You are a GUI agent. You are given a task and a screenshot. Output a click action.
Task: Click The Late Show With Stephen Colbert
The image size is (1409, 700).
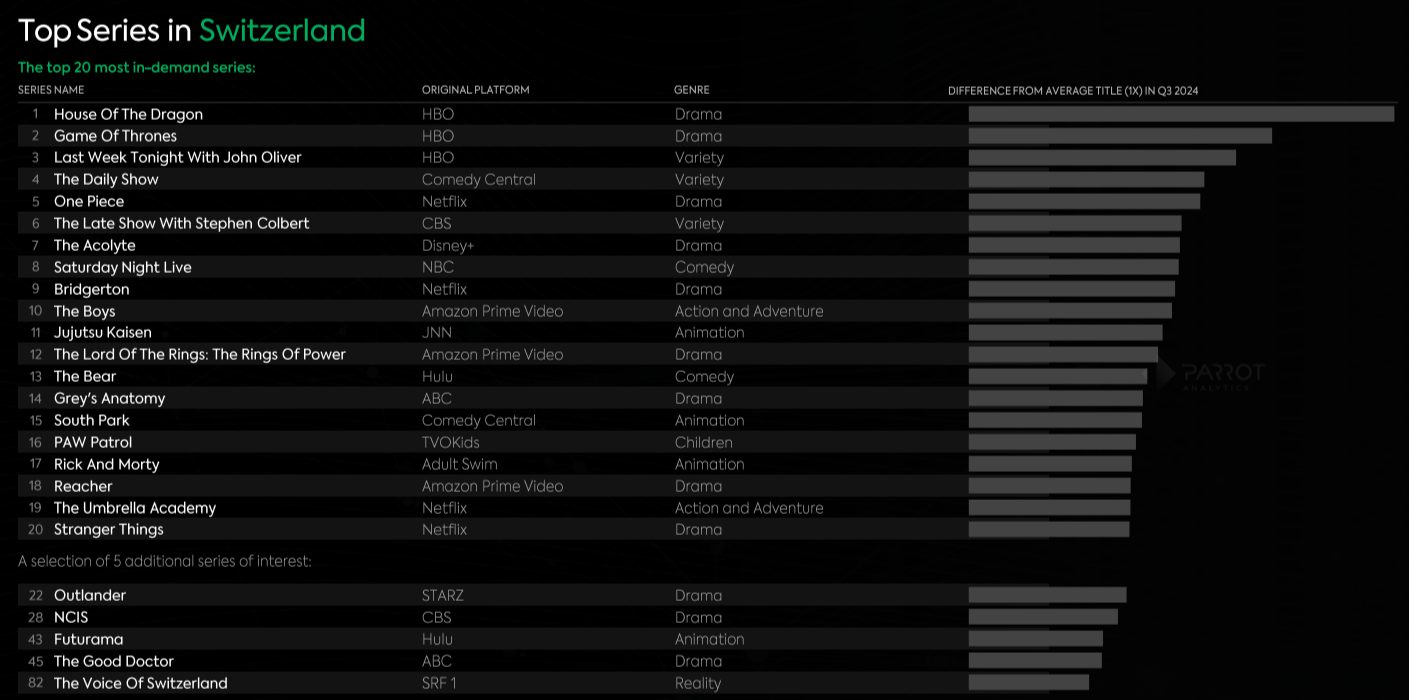(182, 223)
